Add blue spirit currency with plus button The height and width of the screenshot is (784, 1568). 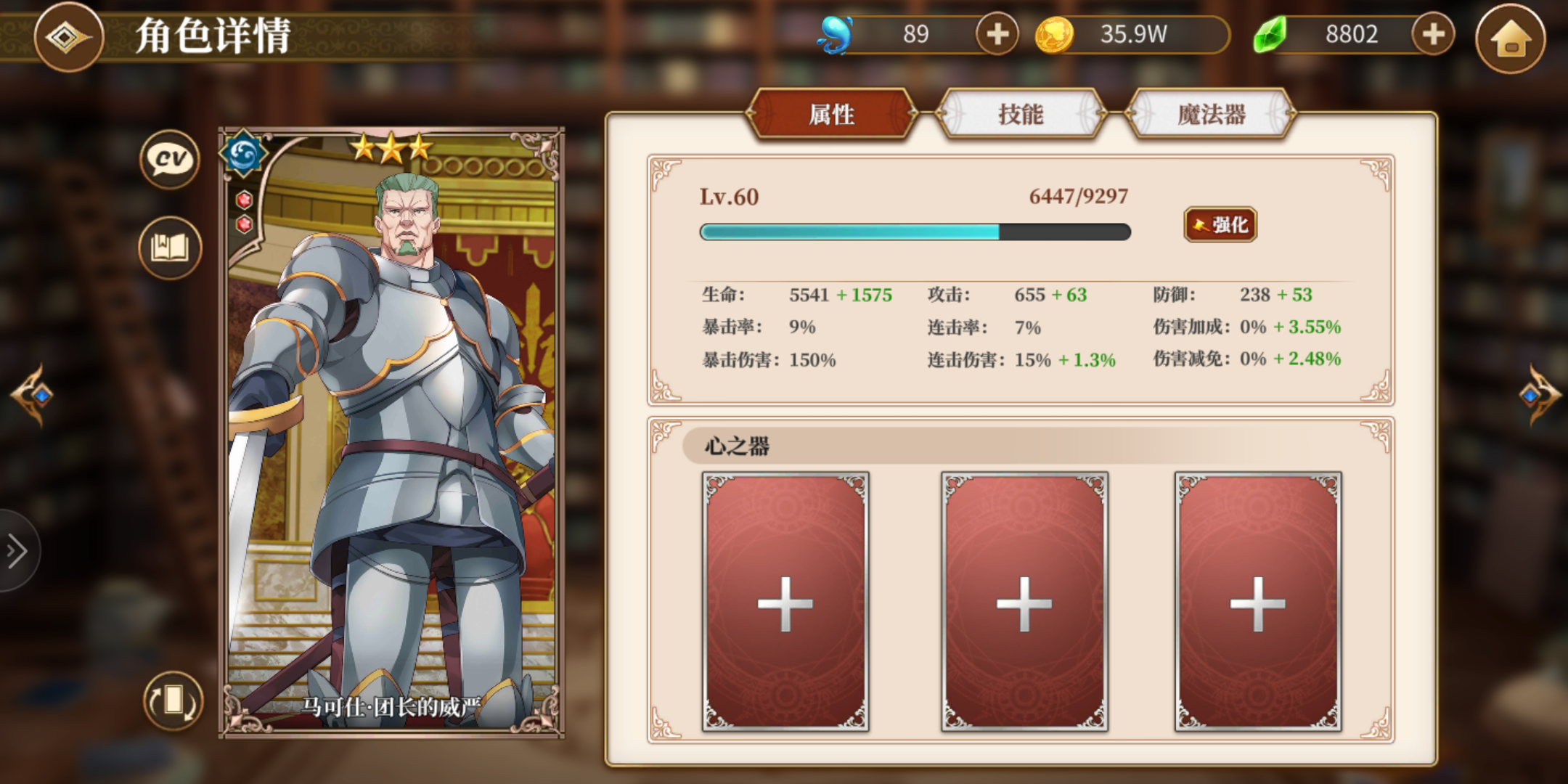pyautogui.click(x=997, y=34)
